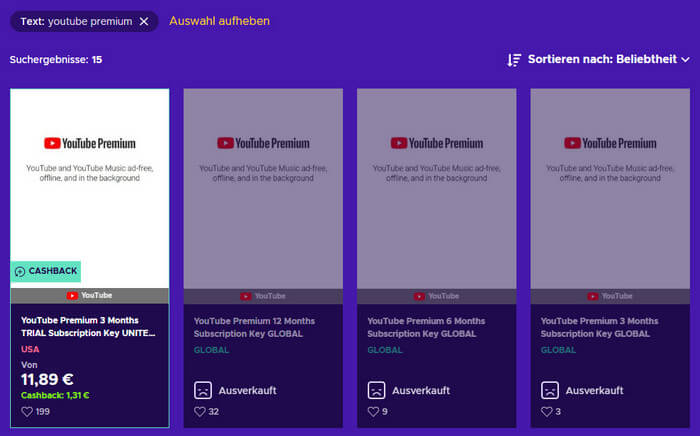The image size is (700, 436).
Task: Click 'Ausverkauft' label on 3 Months GLOBAL card
Action: pyautogui.click(x=594, y=390)
